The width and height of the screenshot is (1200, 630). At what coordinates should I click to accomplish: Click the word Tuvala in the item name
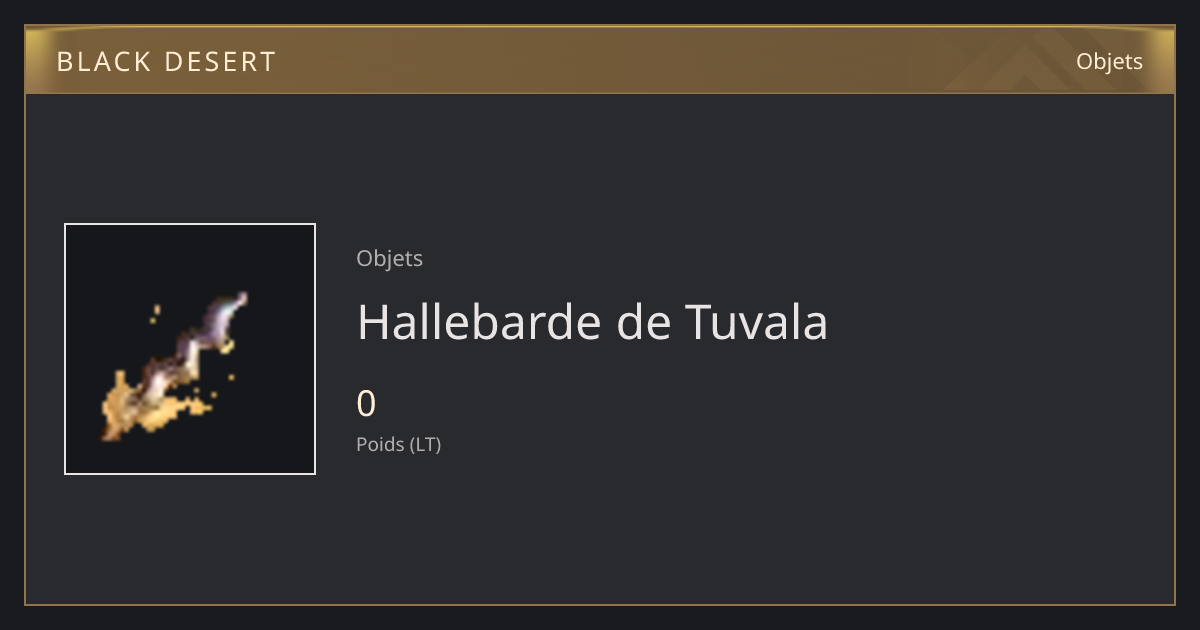click(x=756, y=322)
